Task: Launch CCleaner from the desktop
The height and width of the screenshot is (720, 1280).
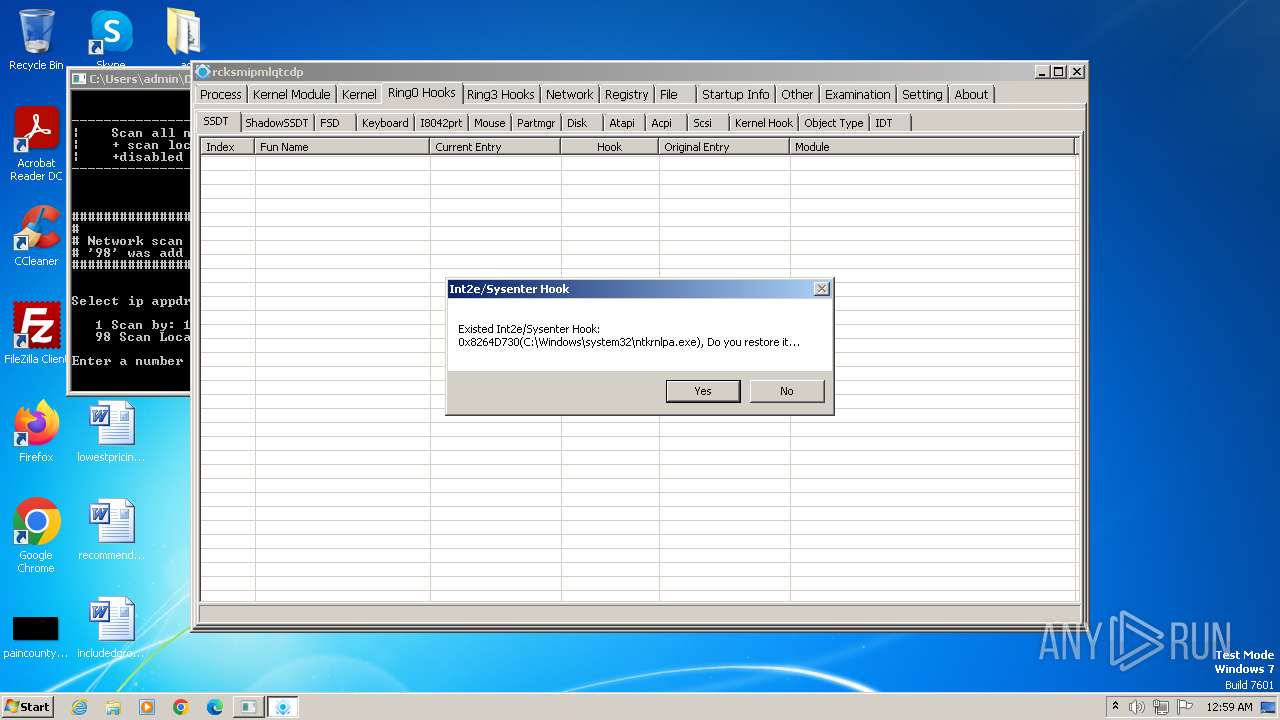Action: click(x=36, y=237)
